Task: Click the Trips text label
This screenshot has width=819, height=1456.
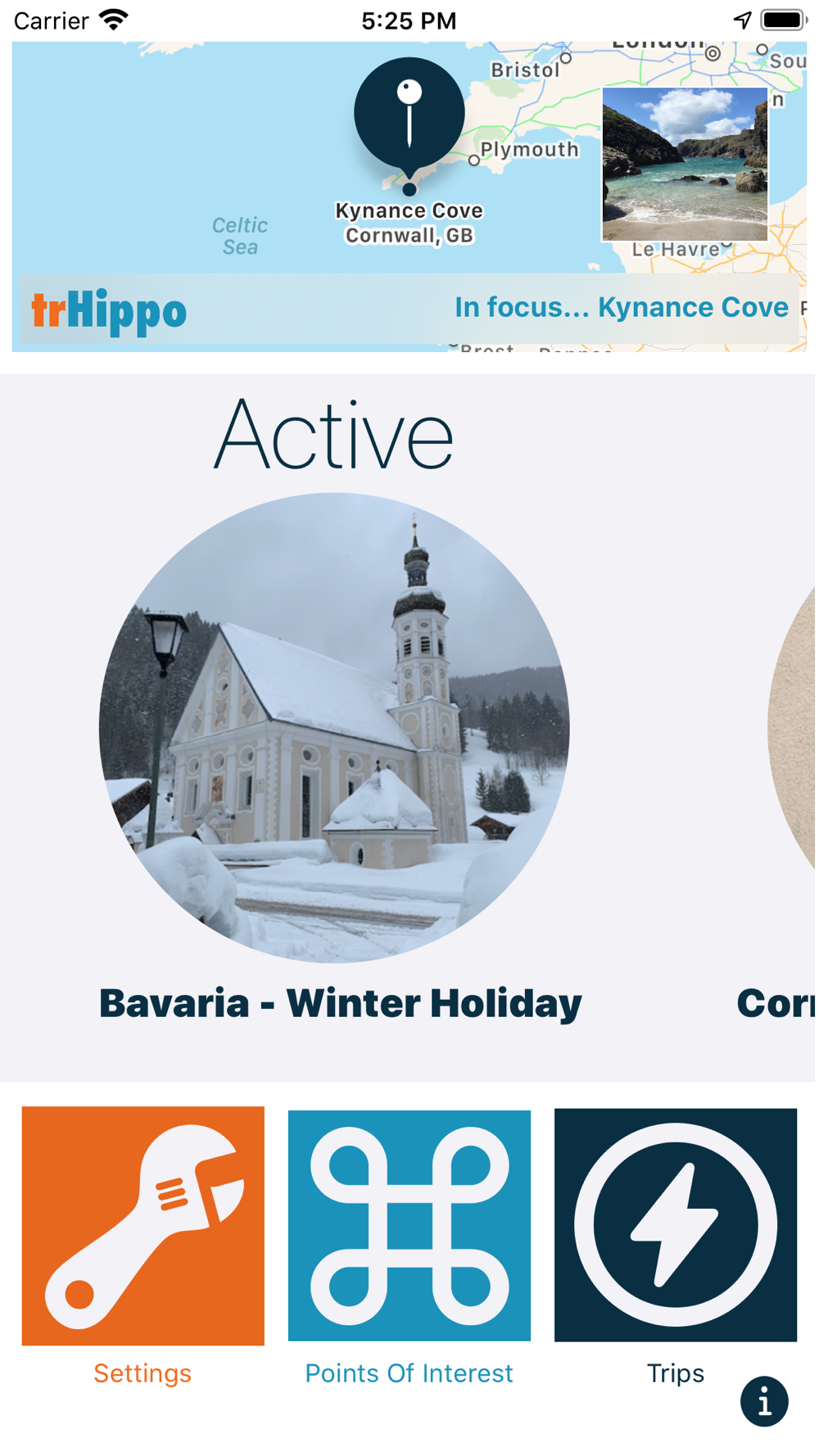Action: pyautogui.click(x=676, y=1373)
